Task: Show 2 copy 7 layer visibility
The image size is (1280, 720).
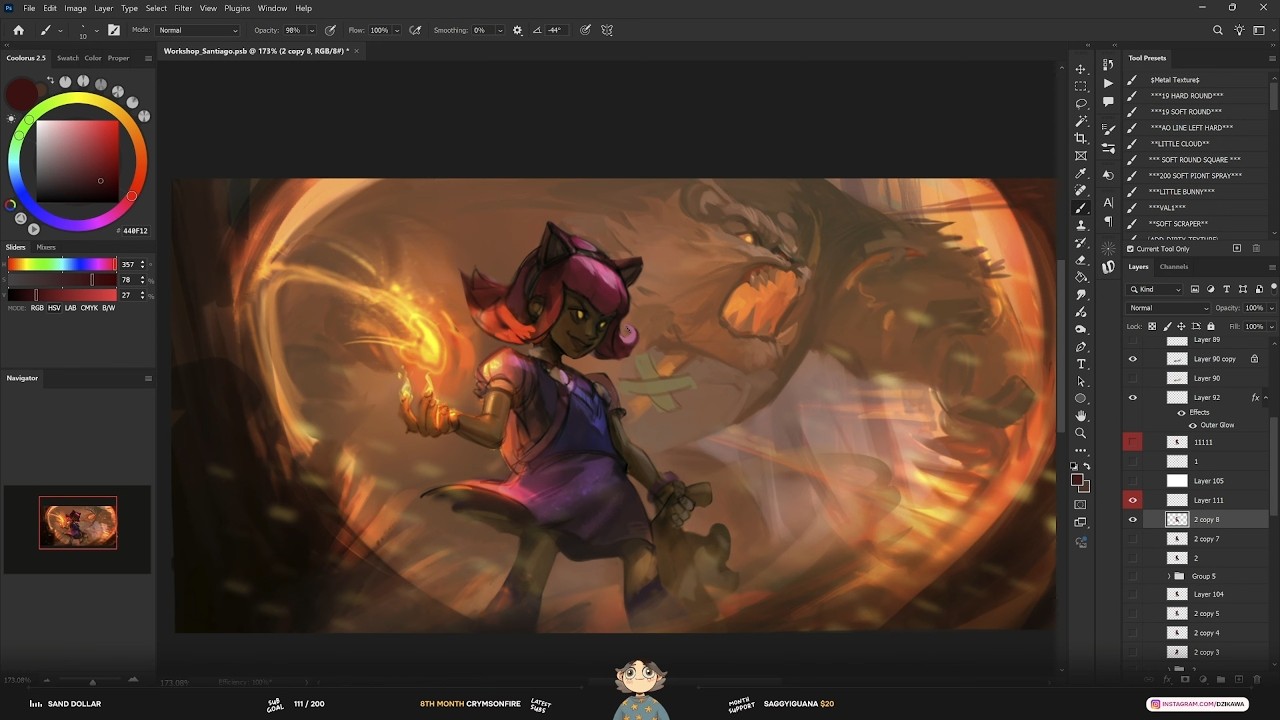Action: 1133,539
